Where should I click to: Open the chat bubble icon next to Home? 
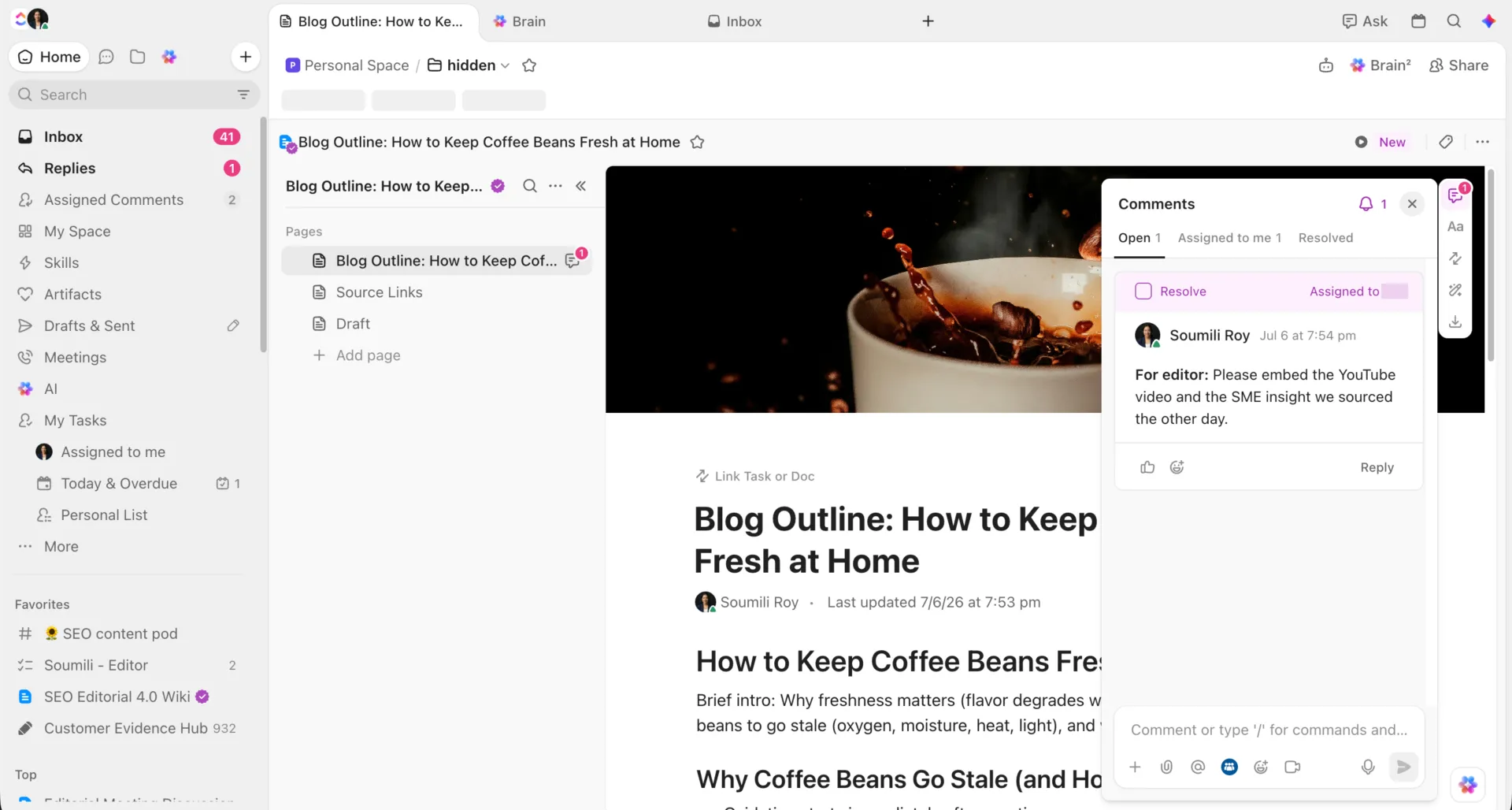tap(106, 57)
